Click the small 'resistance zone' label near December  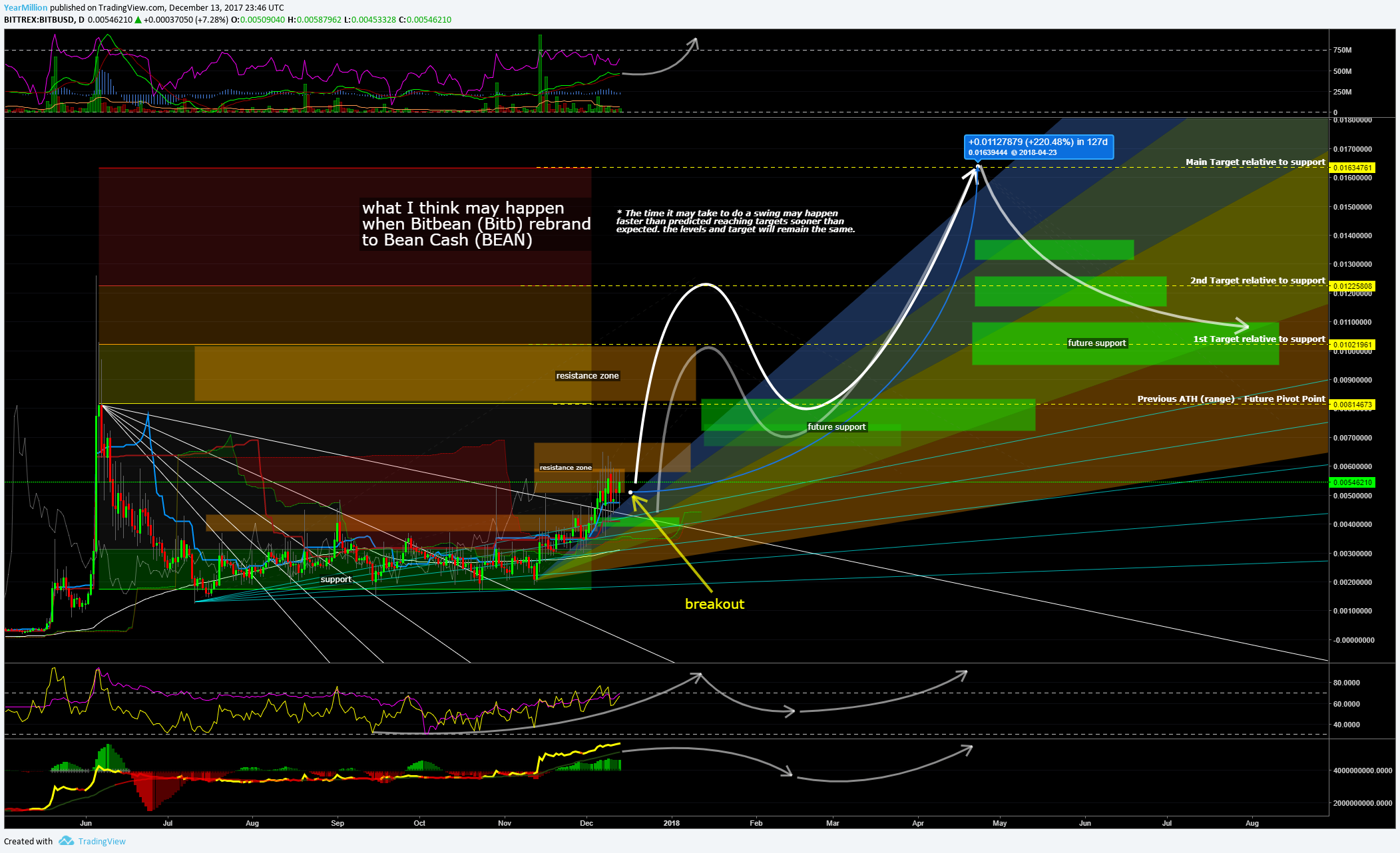pos(565,468)
